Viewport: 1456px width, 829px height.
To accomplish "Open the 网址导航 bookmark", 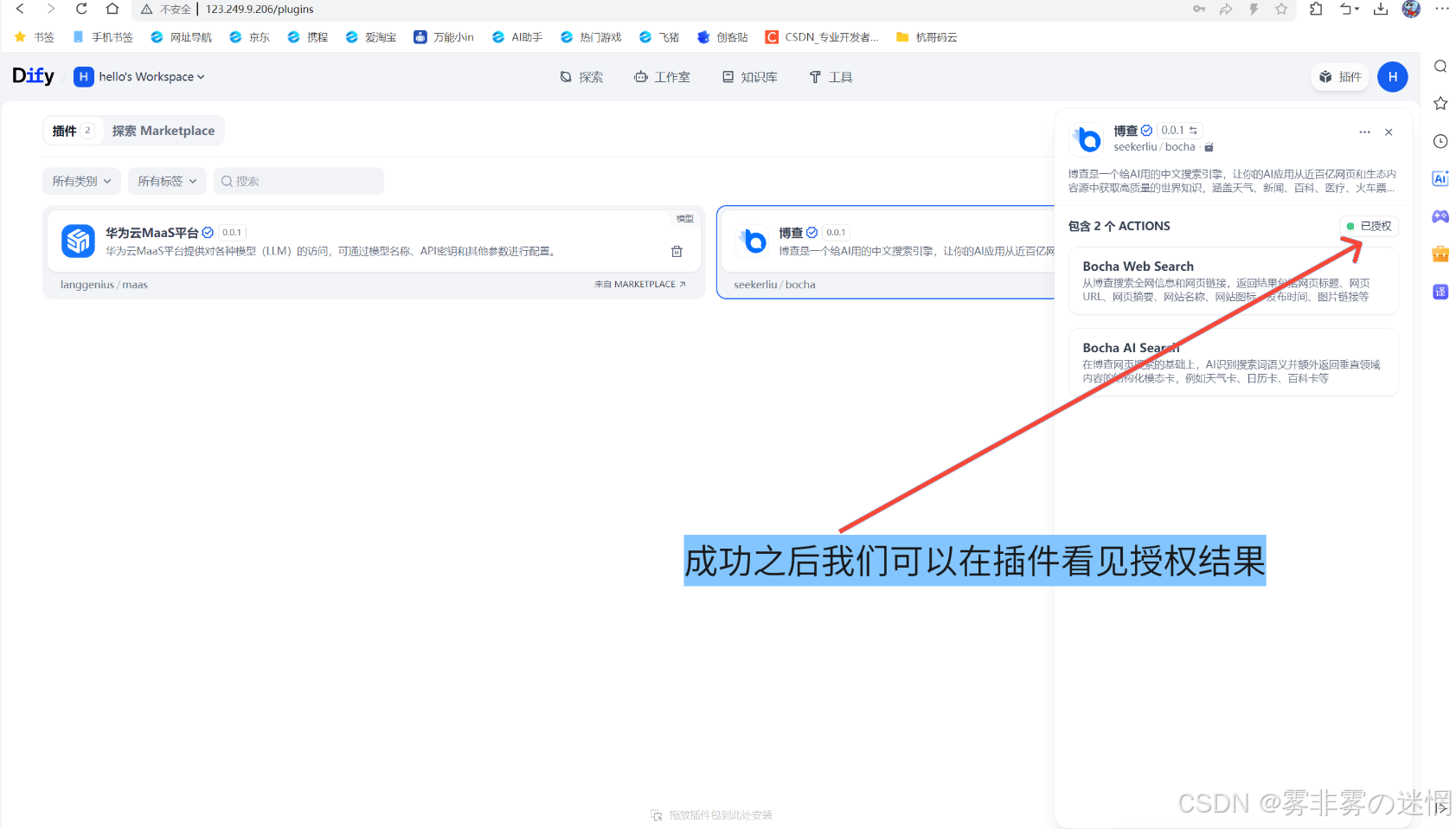I will pos(181,37).
